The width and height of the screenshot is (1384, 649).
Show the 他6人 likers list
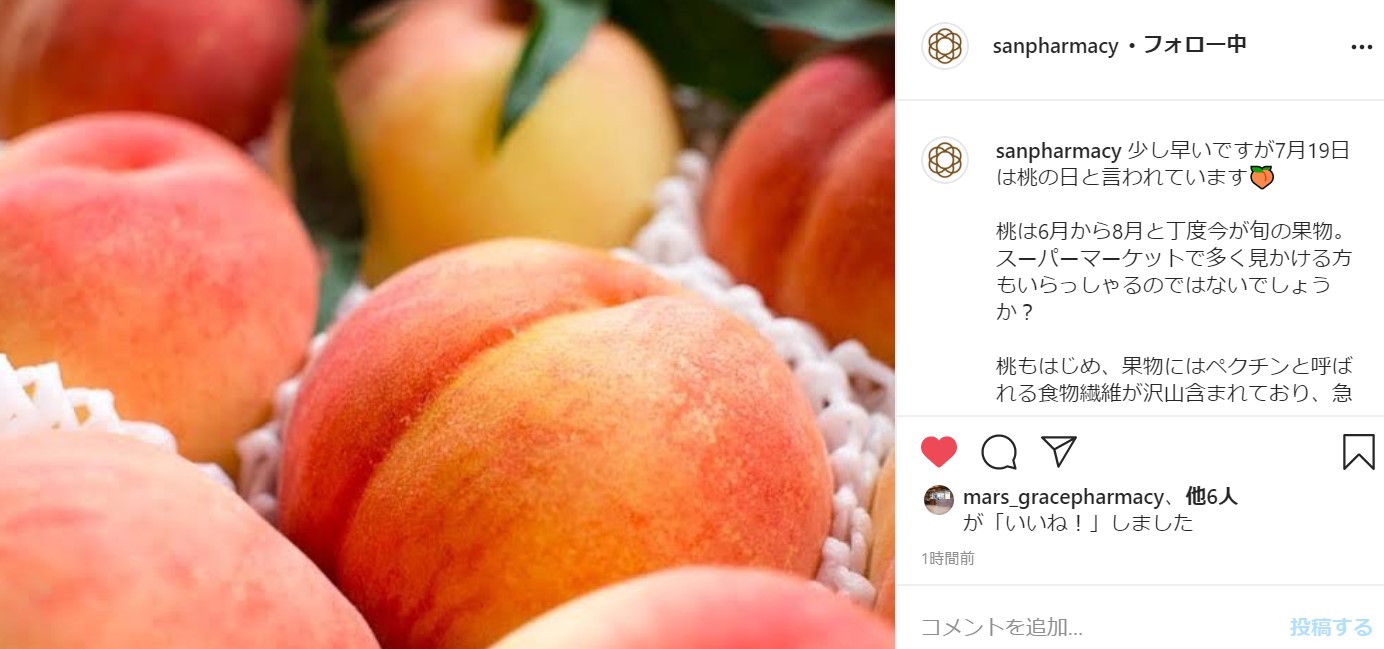coord(1212,497)
